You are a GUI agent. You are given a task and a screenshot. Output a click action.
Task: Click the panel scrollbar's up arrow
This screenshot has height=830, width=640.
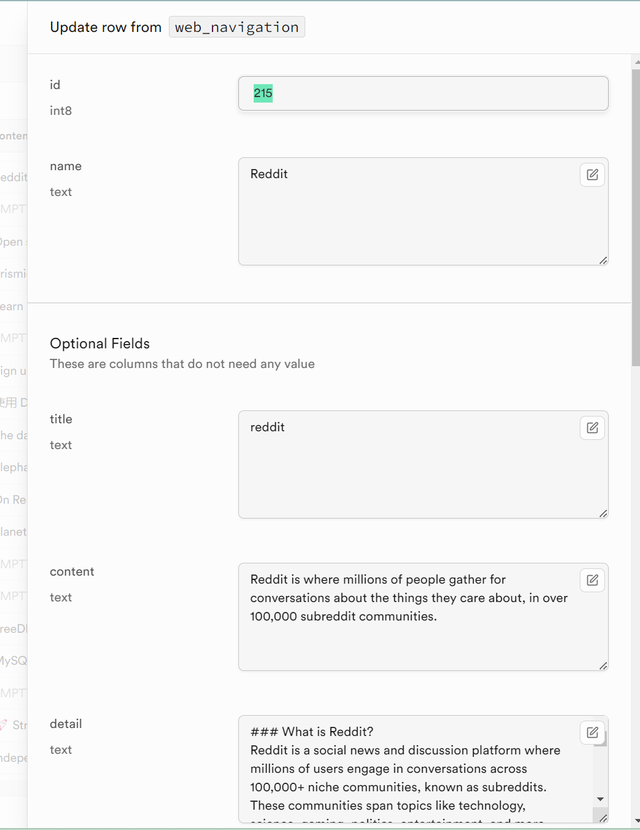click(635, 61)
